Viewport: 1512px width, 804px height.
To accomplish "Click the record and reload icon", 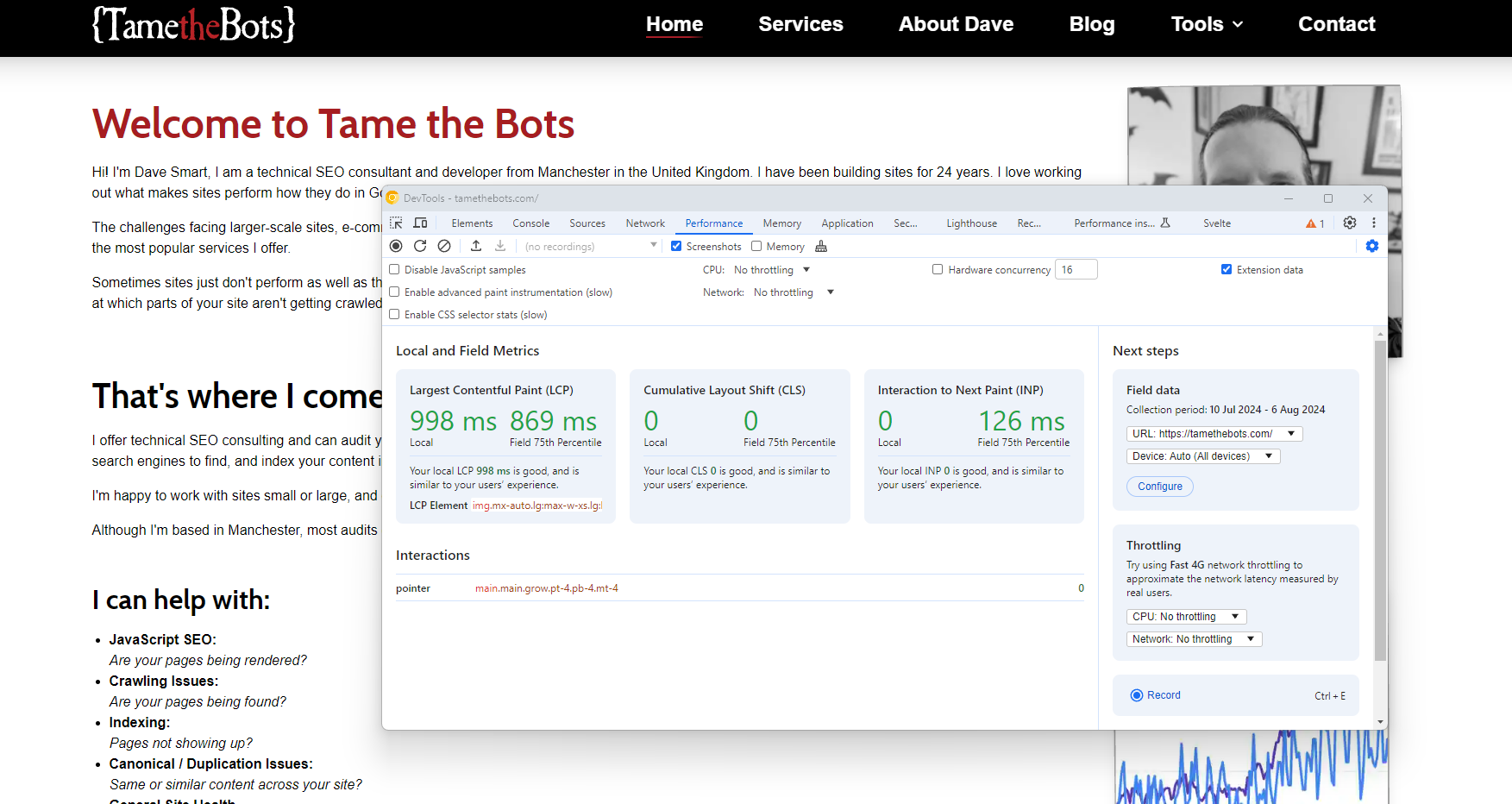I will [x=420, y=246].
